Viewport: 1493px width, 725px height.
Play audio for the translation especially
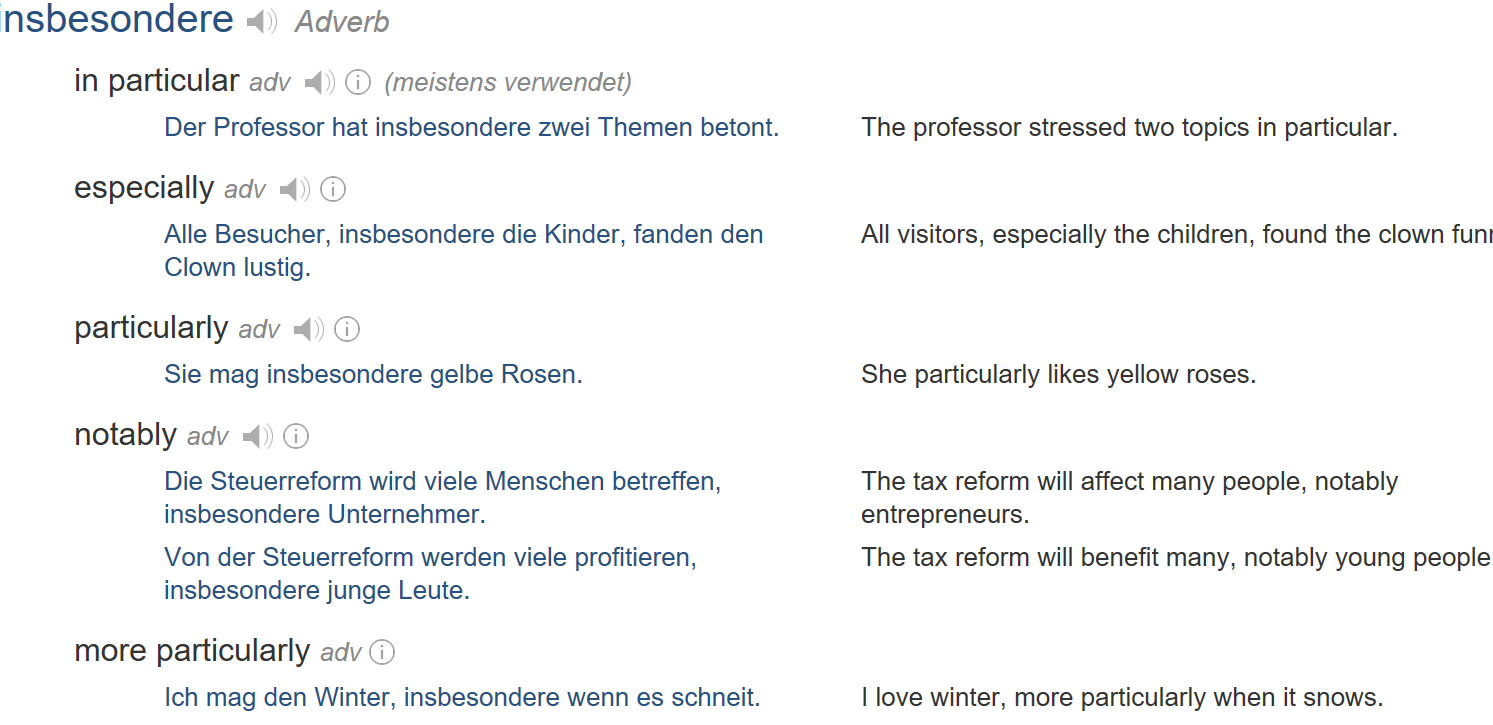pos(293,188)
